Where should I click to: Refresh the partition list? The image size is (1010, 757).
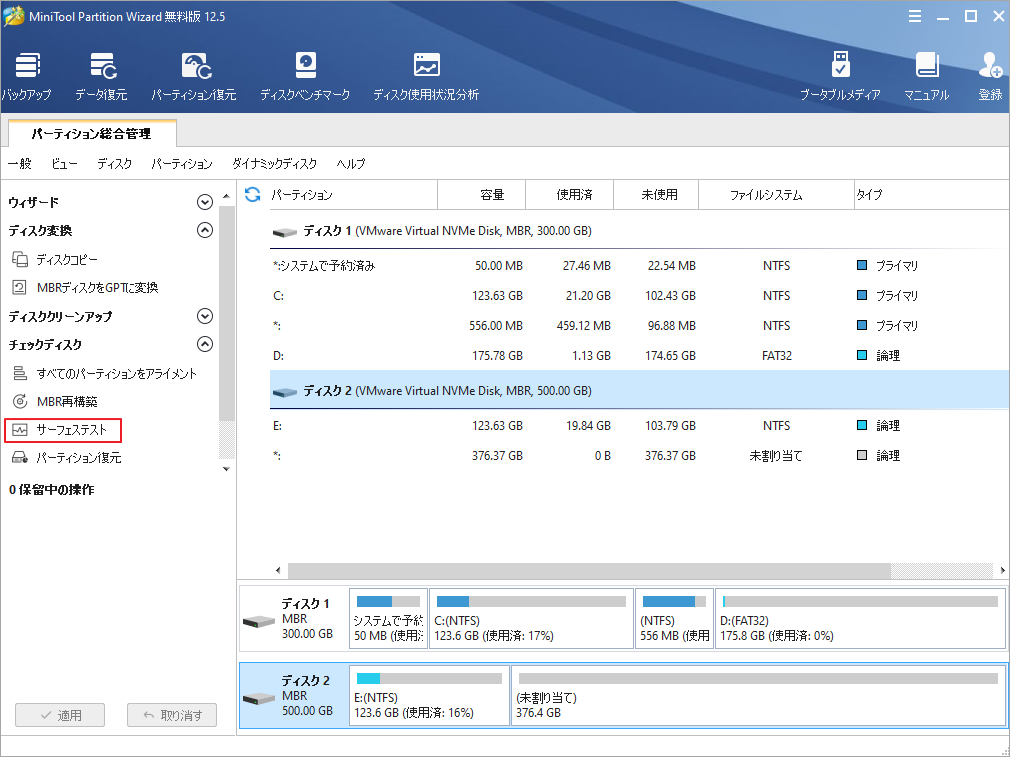click(x=252, y=195)
